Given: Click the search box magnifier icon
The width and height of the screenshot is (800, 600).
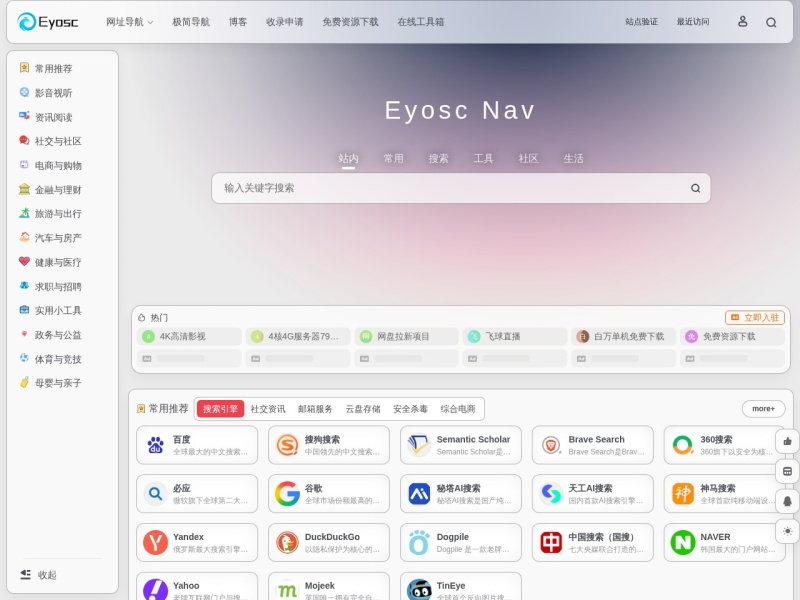Looking at the screenshot, I should (695, 188).
